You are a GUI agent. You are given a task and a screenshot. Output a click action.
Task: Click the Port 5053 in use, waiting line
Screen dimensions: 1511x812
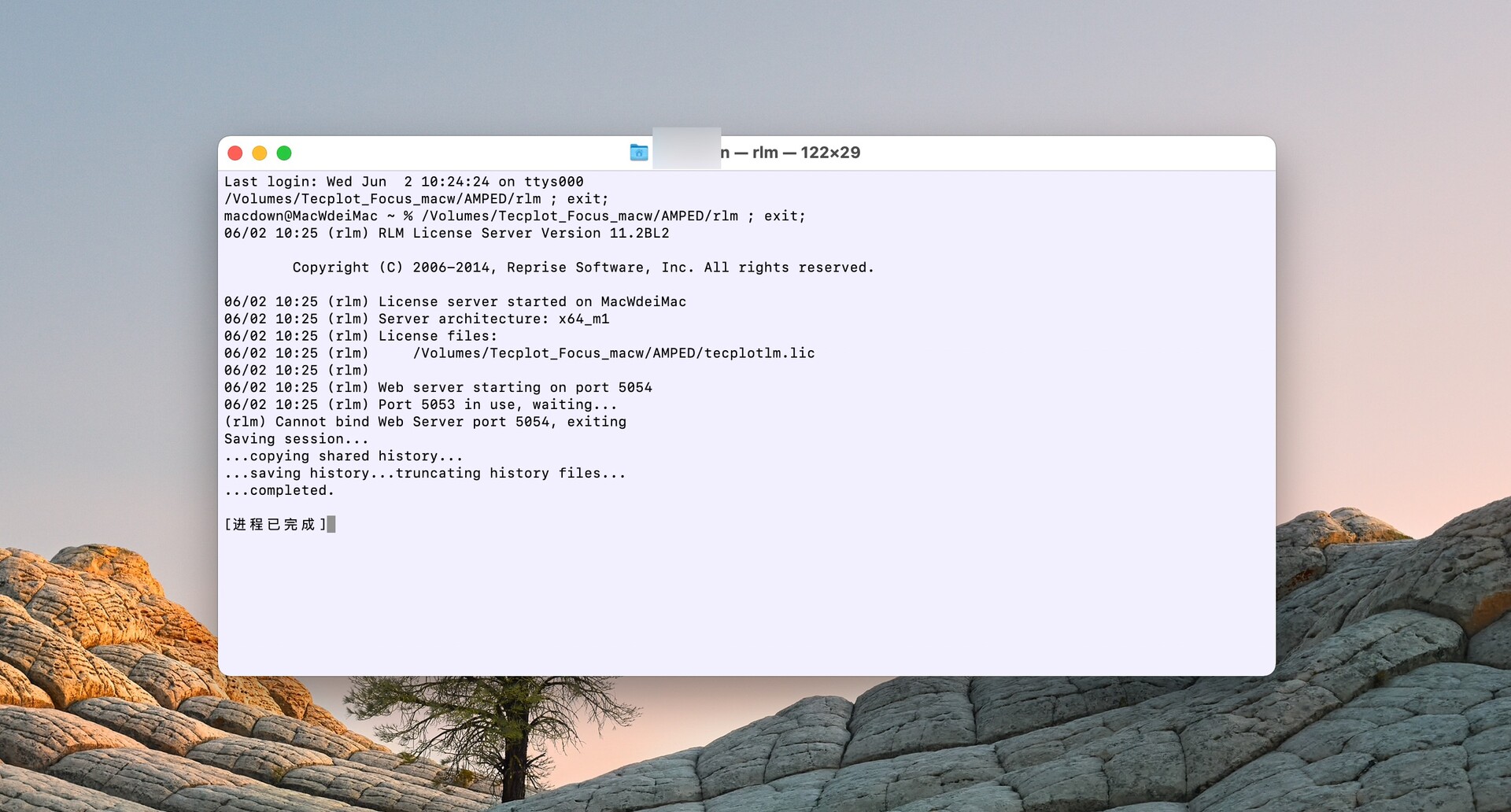coord(419,404)
